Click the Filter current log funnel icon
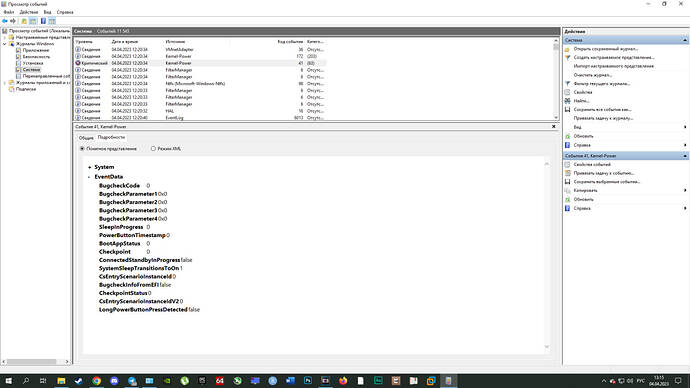The image size is (690, 388). pyautogui.click(x=567, y=84)
